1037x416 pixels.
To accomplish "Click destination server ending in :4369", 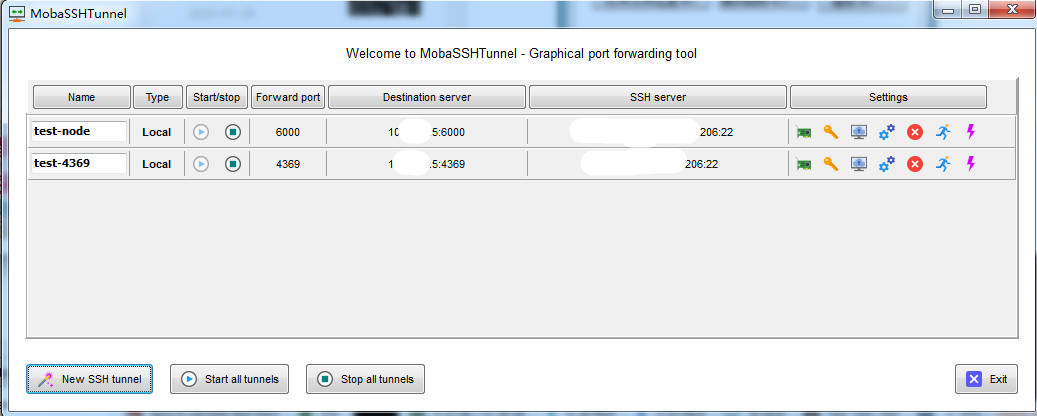I will (x=427, y=164).
